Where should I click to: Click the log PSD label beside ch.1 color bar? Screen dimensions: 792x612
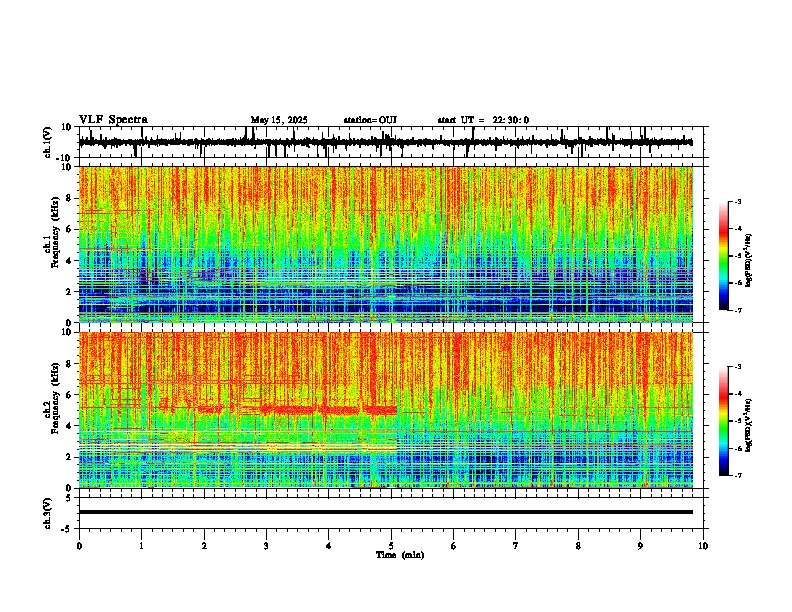tap(749, 260)
